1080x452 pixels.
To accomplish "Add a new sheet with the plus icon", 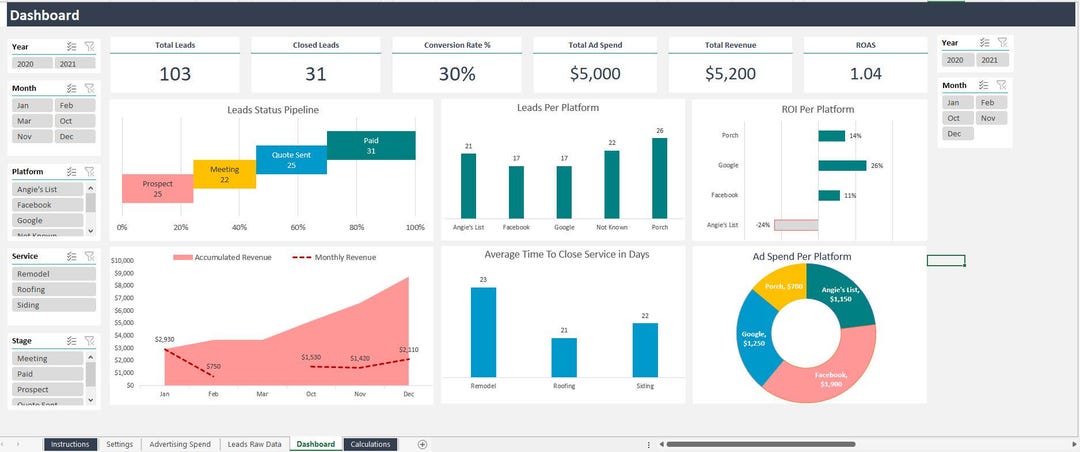I will (423, 444).
